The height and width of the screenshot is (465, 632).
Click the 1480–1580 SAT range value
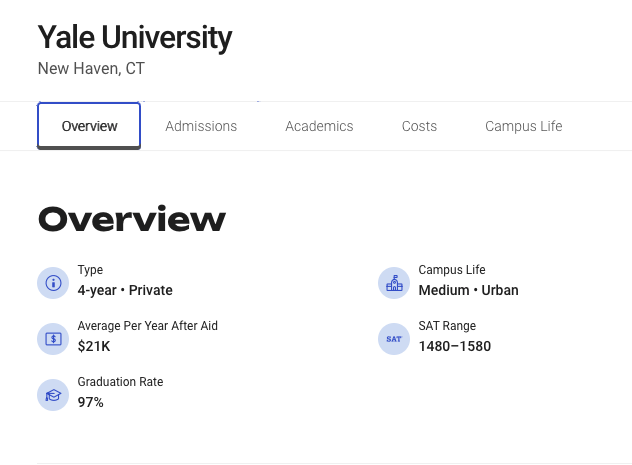(454, 347)
